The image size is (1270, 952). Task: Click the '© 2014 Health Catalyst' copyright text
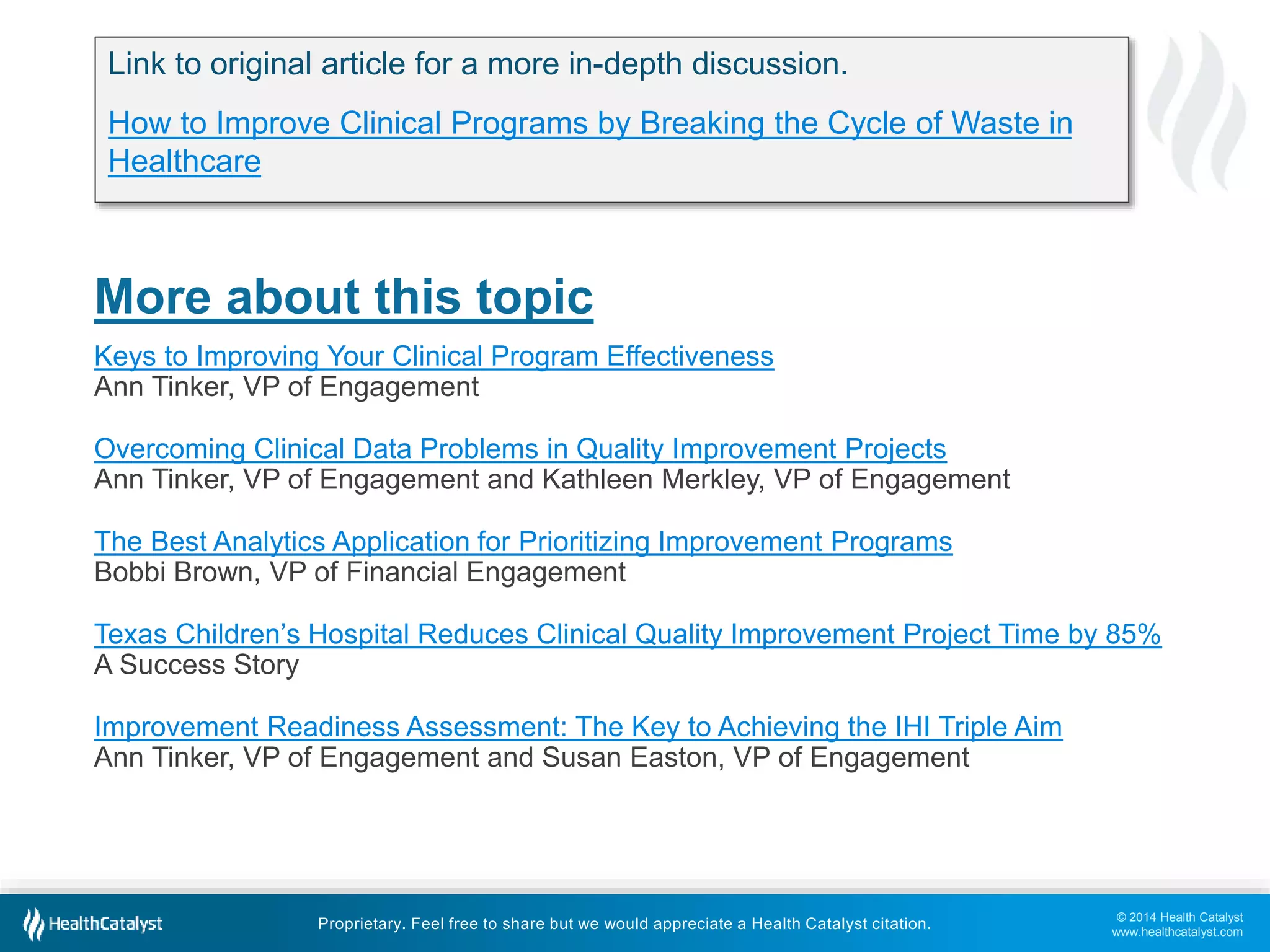(x=1179, y=917)
